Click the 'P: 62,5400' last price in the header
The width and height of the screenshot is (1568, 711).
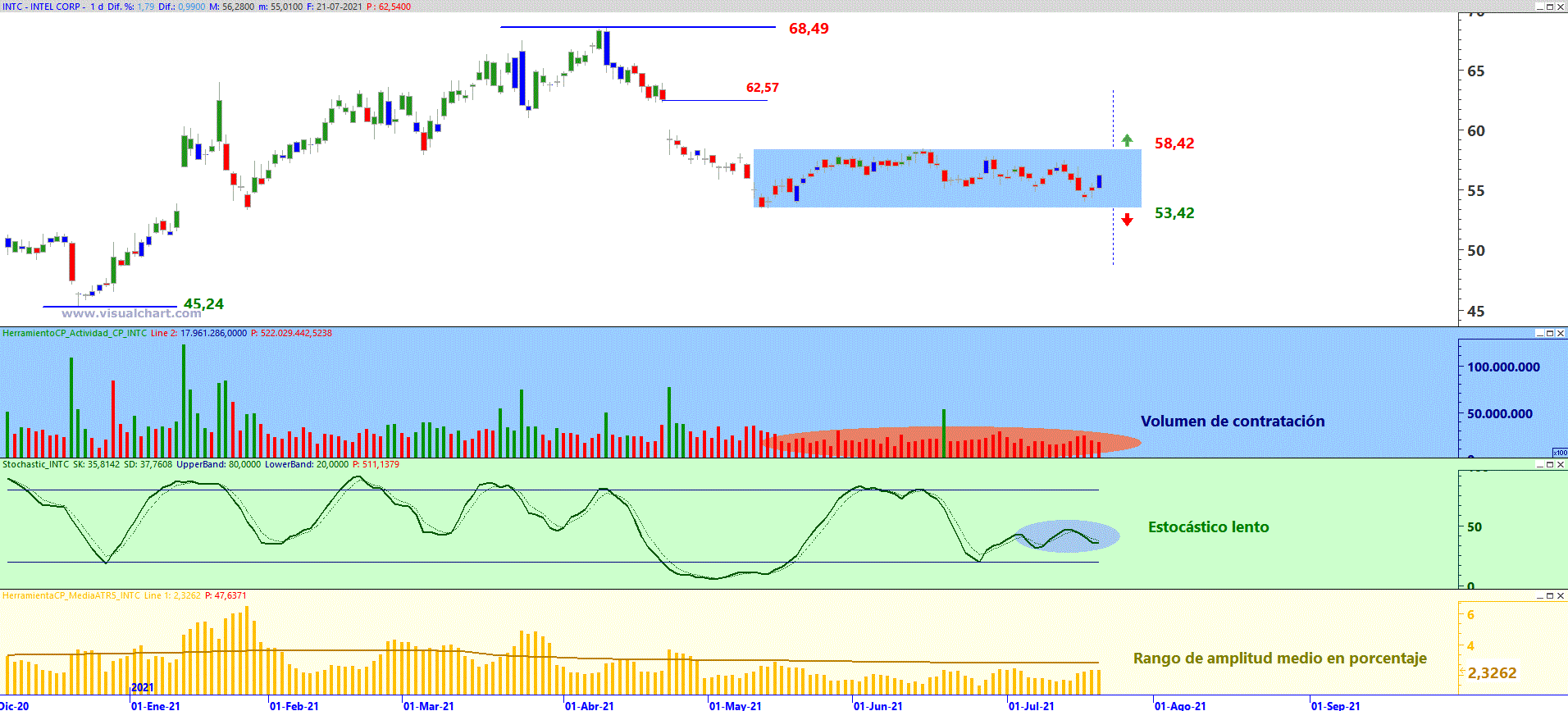click(389, 7)
